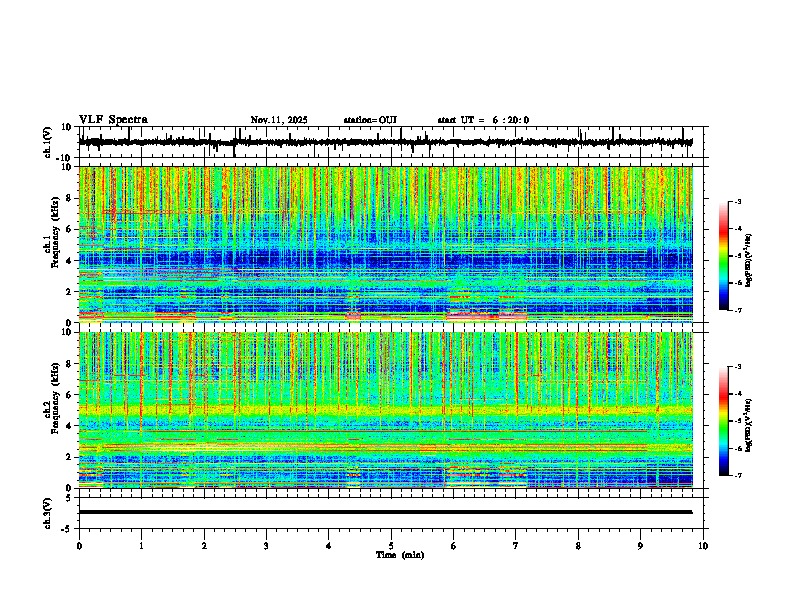
Task: Select the date text "Nov.11, 2025"
Action: [279, 120]
